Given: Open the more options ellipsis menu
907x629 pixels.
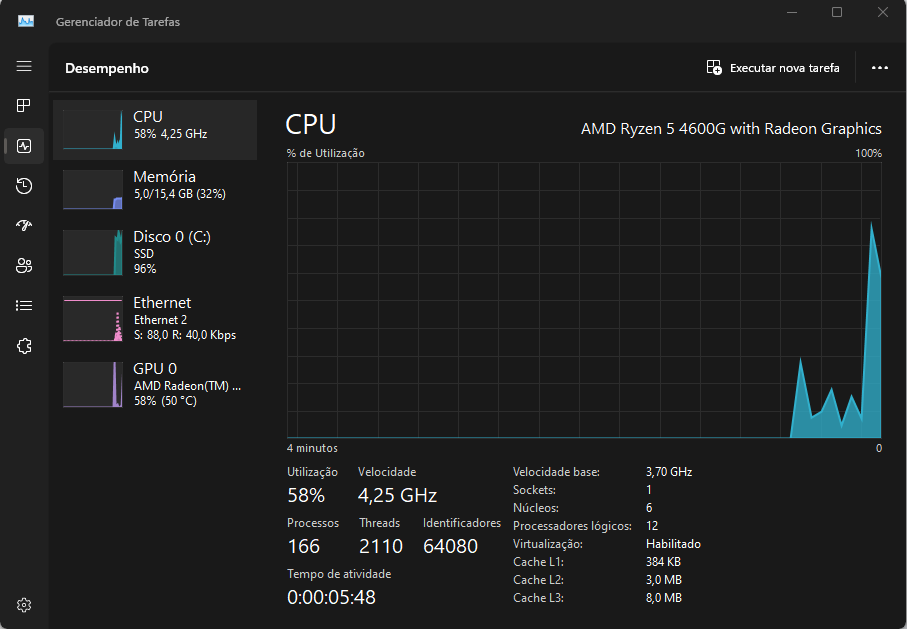Looking at the screenshot, I should click(x=879, y=68).
